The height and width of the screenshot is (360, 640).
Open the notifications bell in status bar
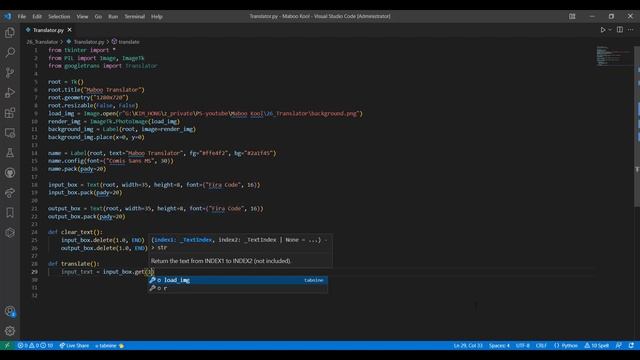pos(631,345)
